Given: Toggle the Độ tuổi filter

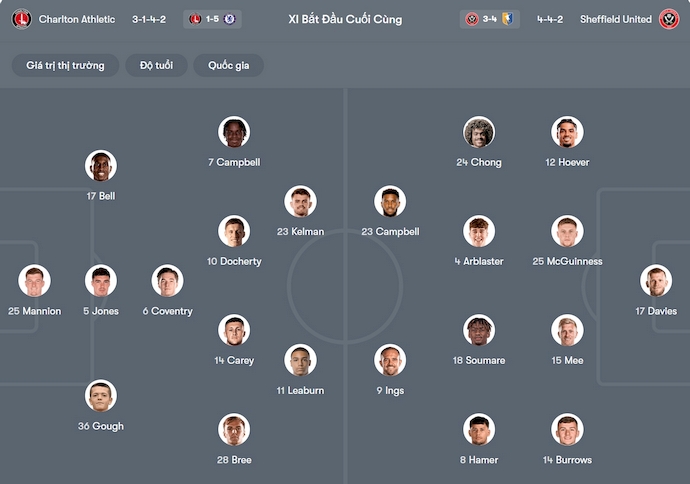Looking at the screenshot, I should tap(158, 65).
